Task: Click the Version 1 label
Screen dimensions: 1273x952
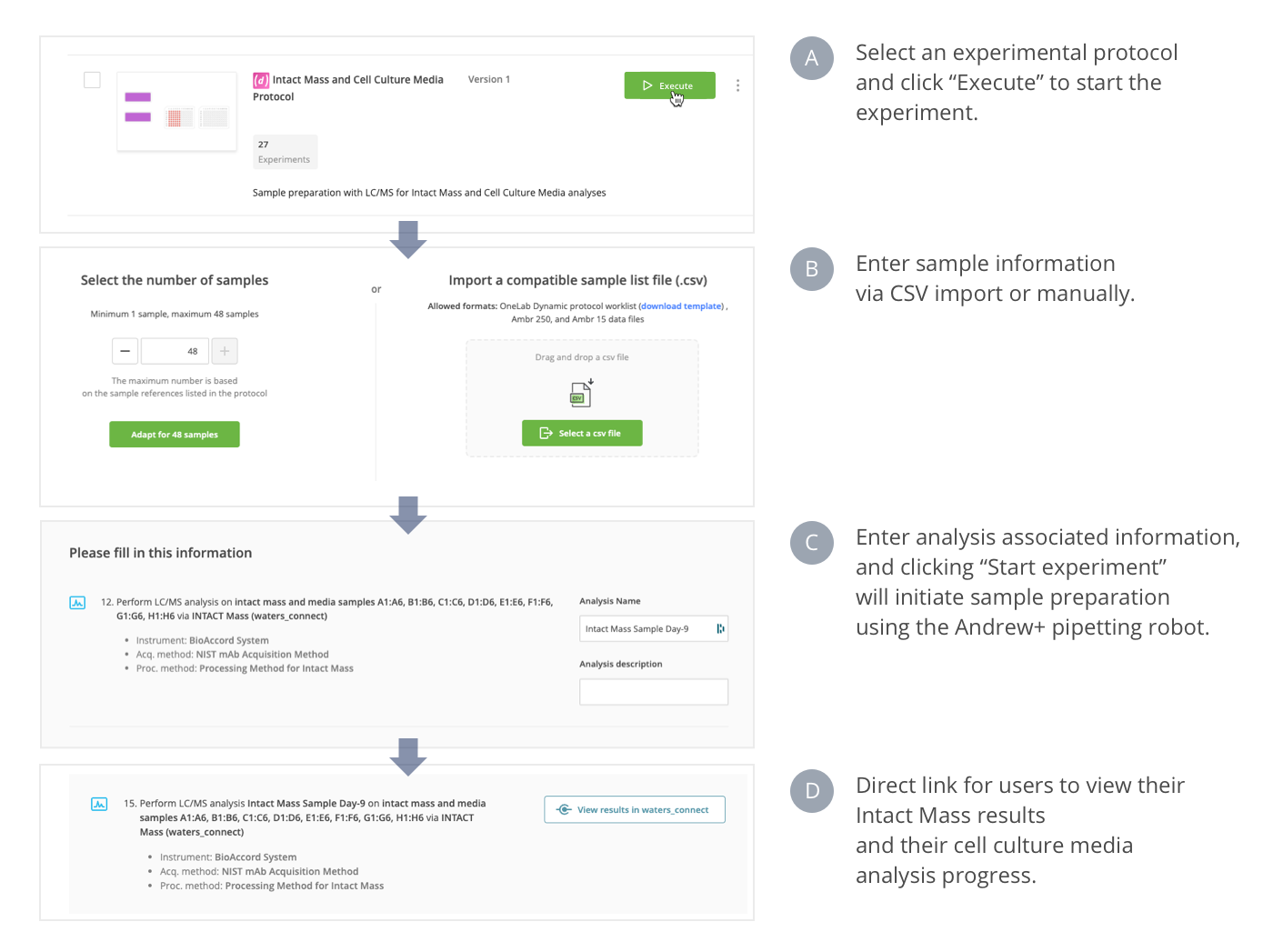Action: tap(489, 80)
